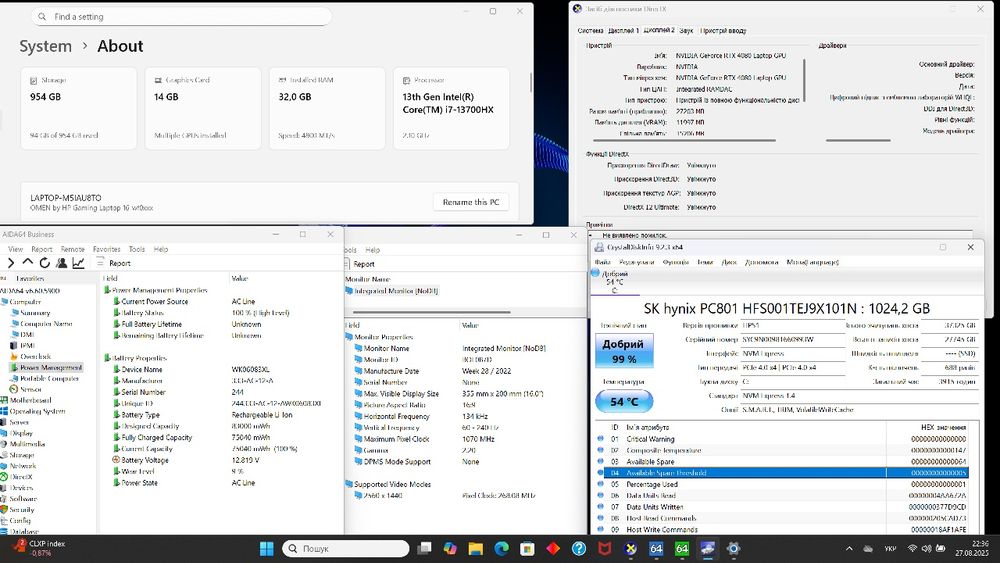Open the Graphics Card 14 GB card

203,108
